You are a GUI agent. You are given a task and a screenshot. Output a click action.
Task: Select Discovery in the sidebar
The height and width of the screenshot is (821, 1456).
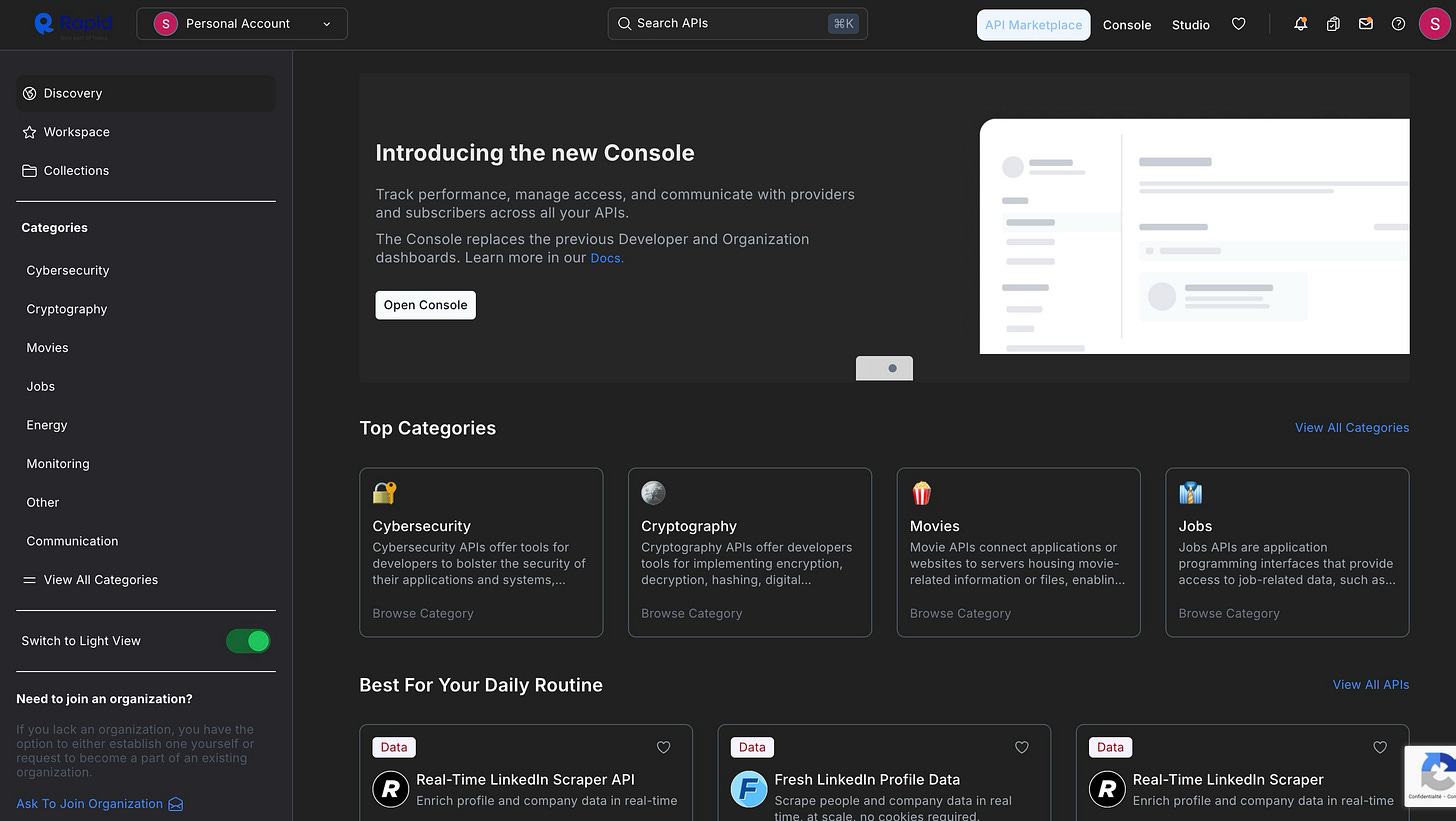(x=146, y=93)
